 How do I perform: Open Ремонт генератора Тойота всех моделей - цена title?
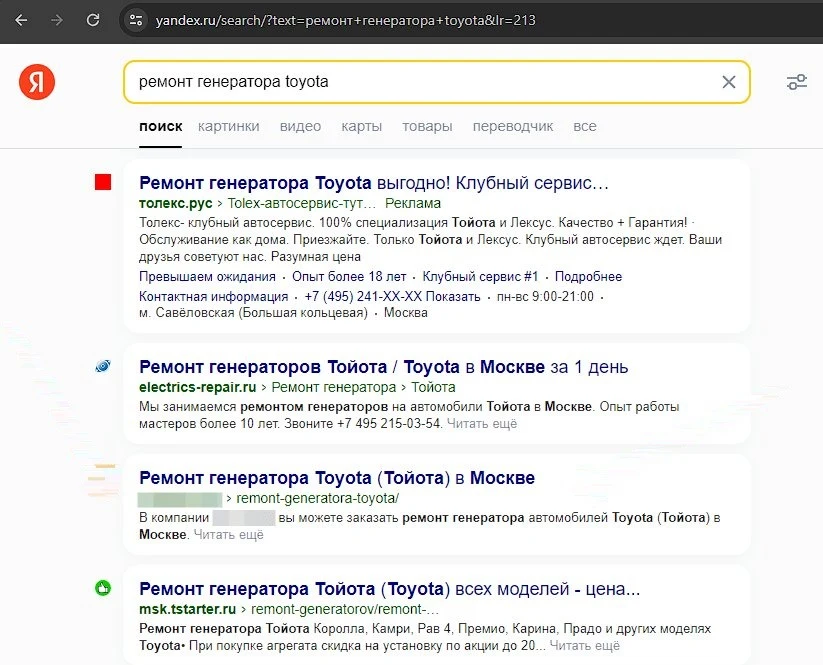(389, 589)
